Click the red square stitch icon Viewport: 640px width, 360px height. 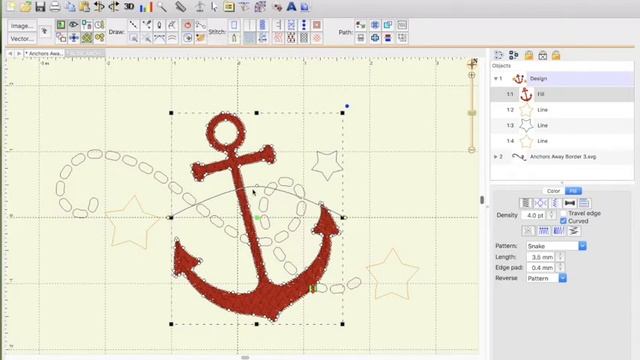tap(317, 25)
